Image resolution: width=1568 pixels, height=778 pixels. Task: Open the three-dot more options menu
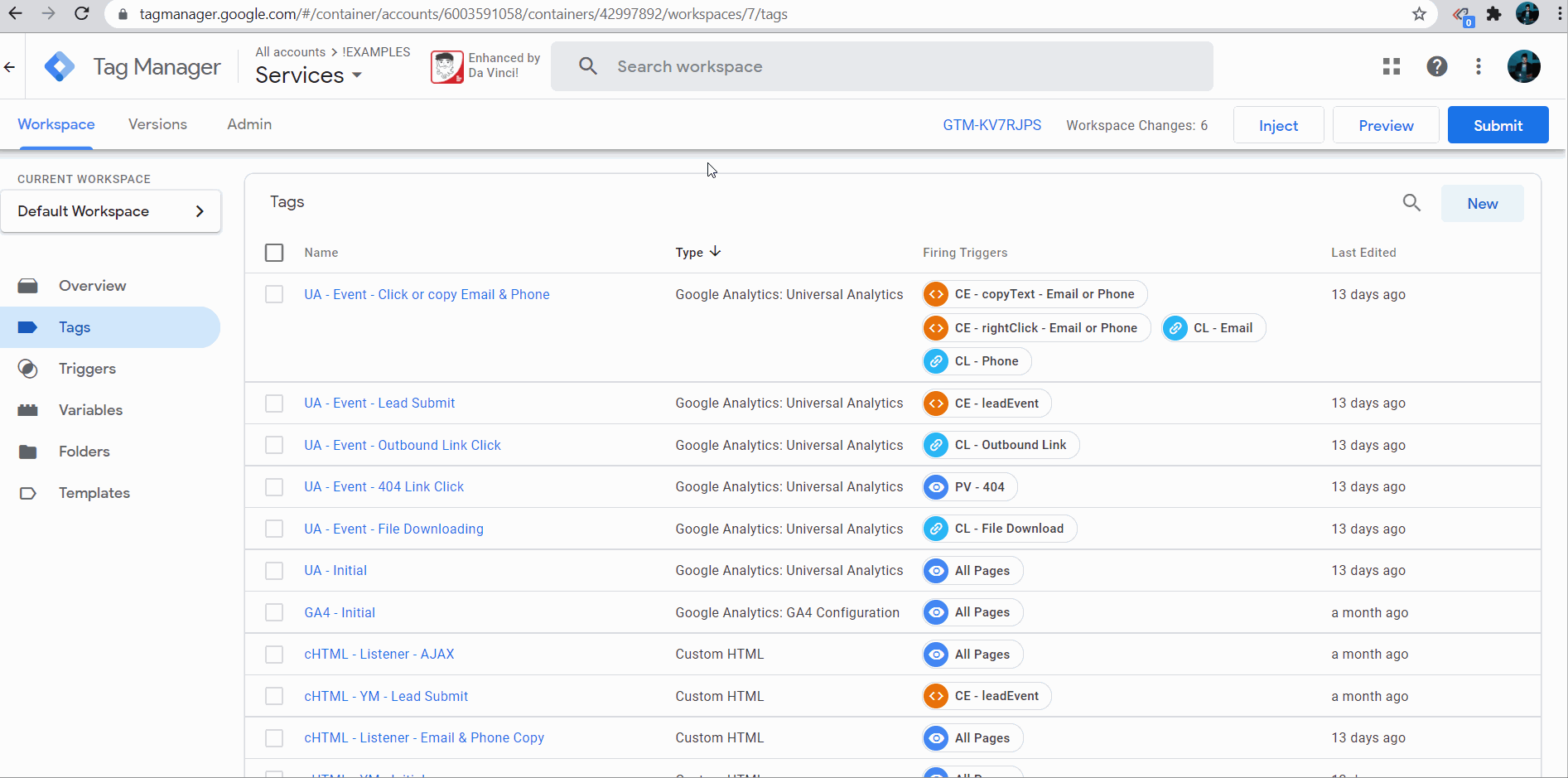[1479, 66]
